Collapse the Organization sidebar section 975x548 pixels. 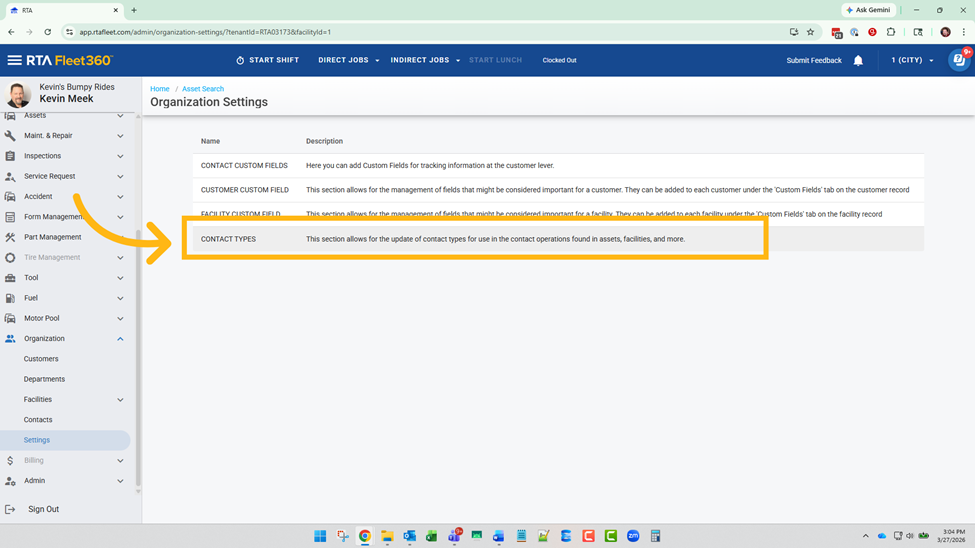120,339
